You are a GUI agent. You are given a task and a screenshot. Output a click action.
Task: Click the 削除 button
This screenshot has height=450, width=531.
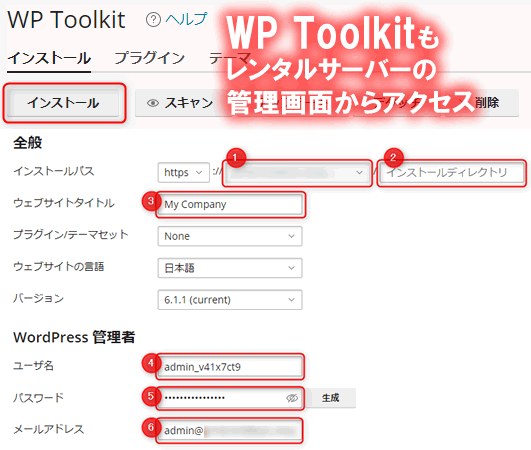pos(487,103)
